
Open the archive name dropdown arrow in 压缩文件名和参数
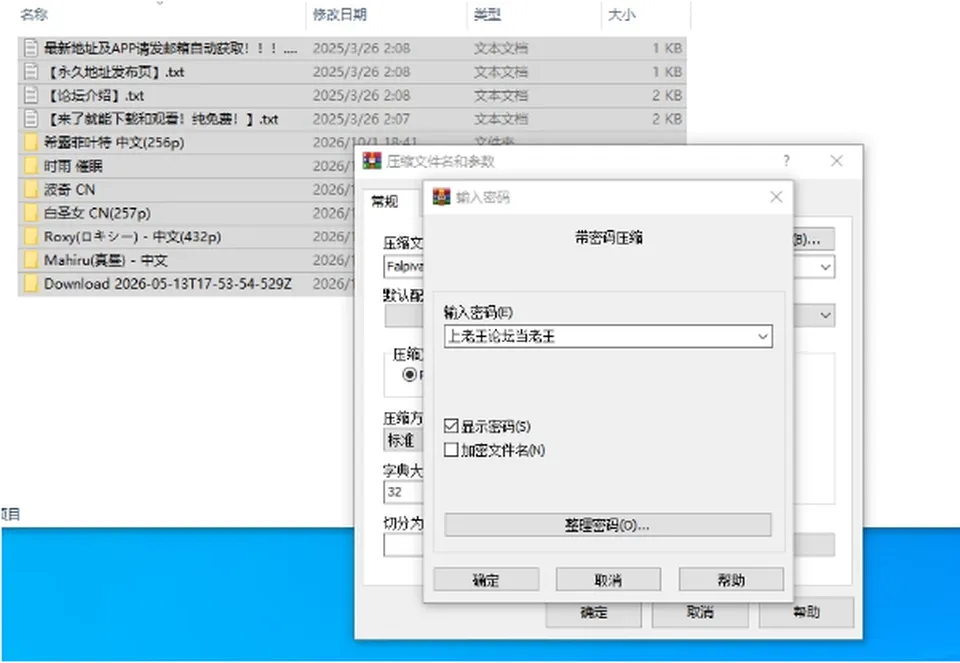pyautogui.click(x=825, y=267)
